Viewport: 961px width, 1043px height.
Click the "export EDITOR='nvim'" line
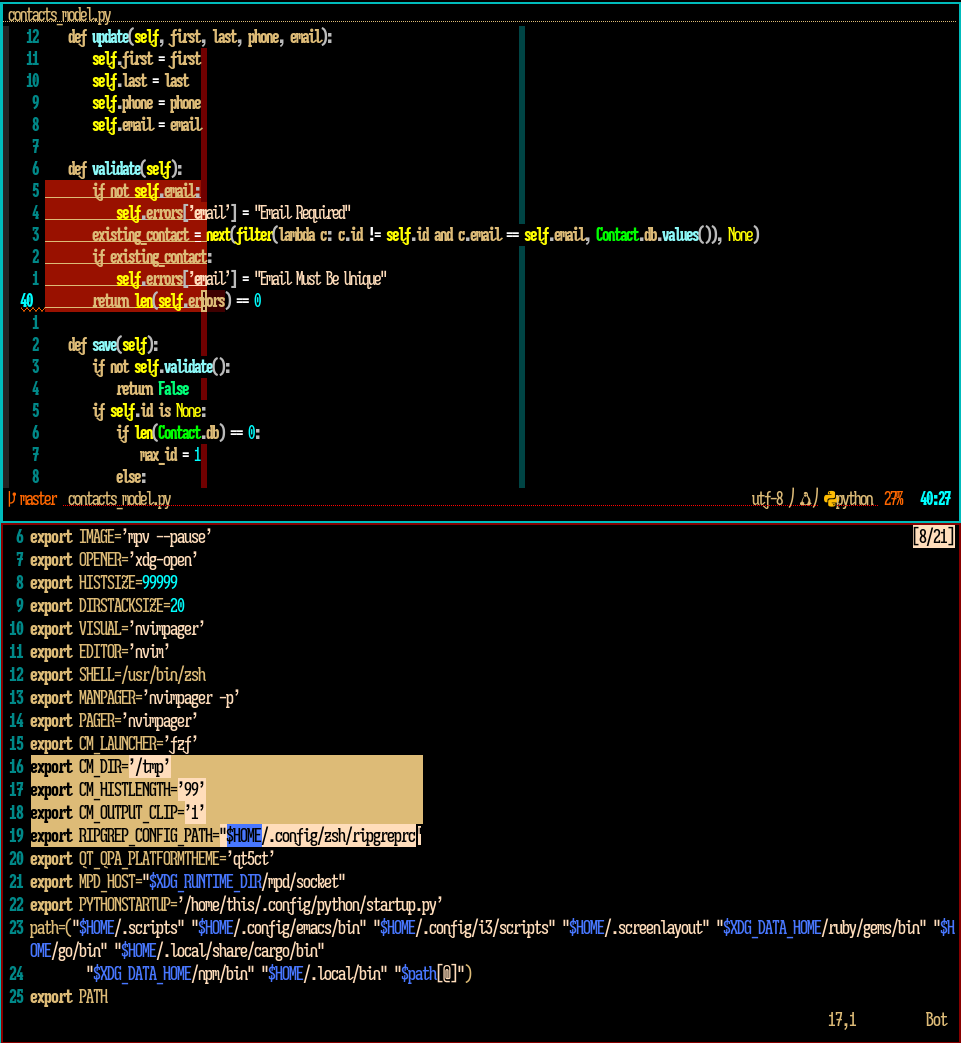(x=100, y=652)
